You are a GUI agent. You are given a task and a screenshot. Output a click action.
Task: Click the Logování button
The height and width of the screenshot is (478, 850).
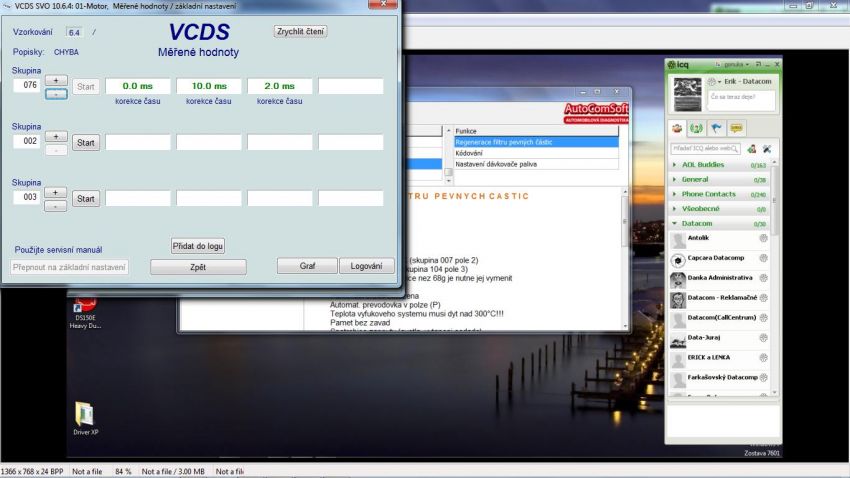tap(366, 266)
